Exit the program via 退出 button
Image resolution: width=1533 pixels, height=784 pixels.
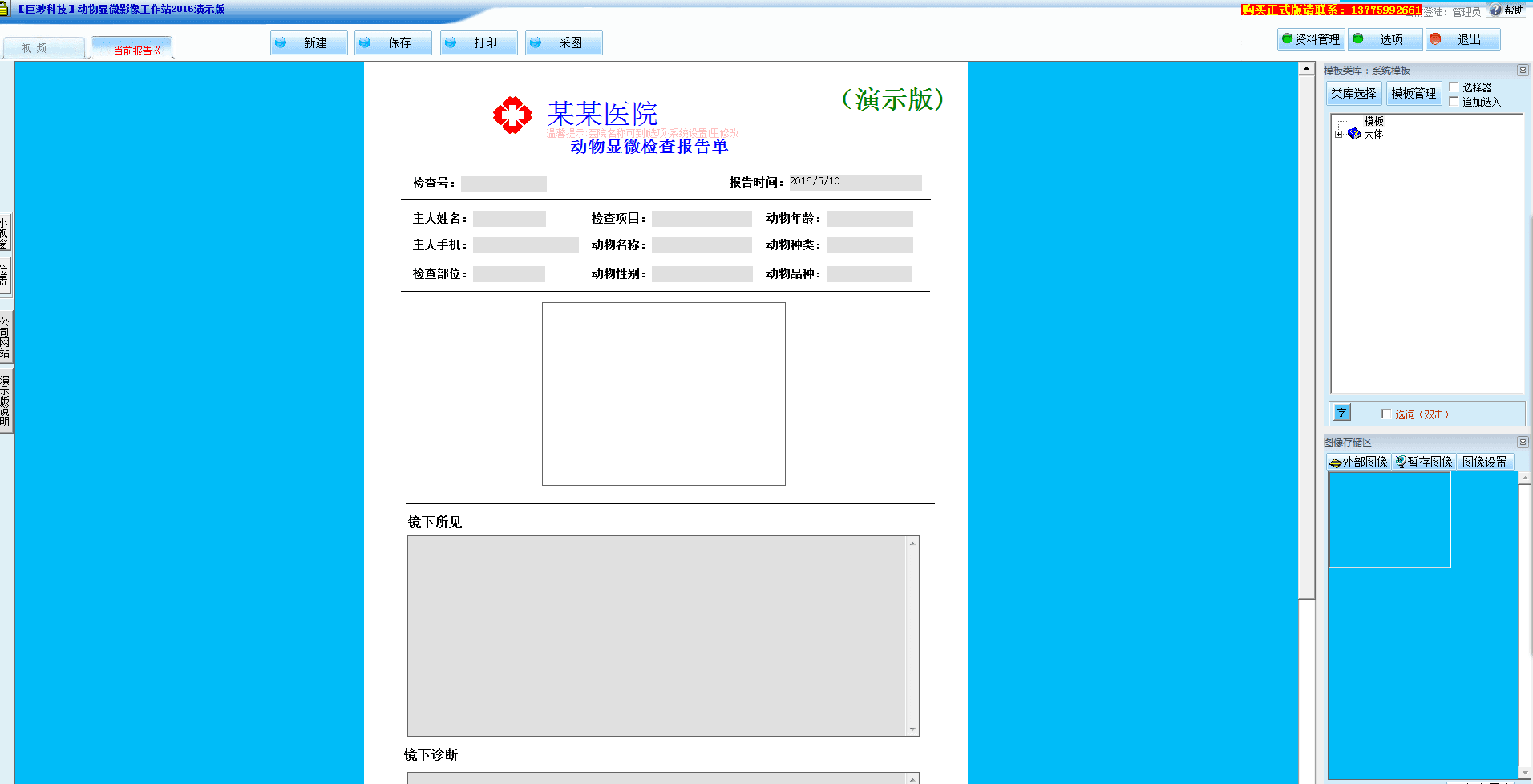(x=1462, y=39)
